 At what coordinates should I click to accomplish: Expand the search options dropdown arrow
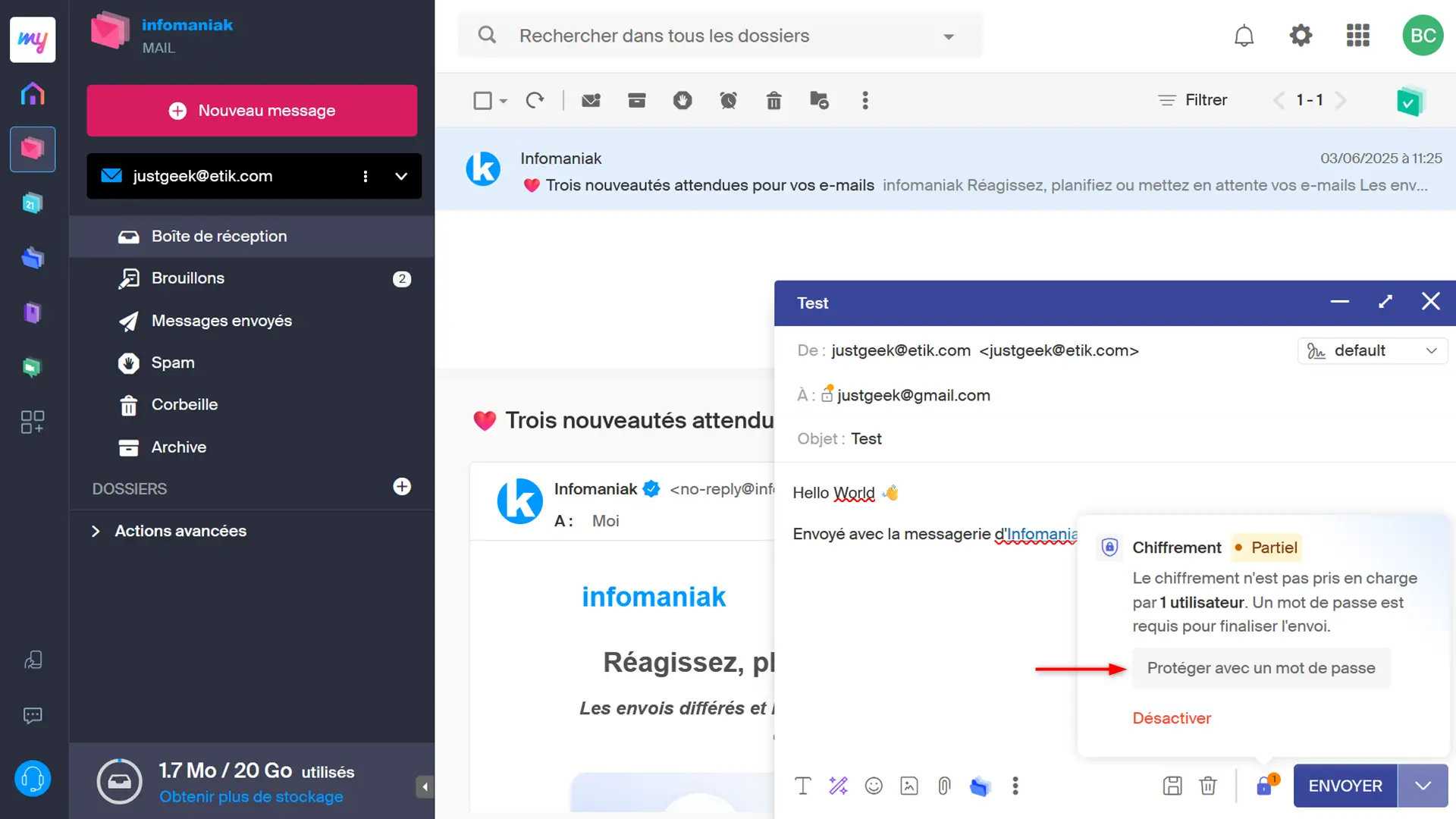(948, 36)
